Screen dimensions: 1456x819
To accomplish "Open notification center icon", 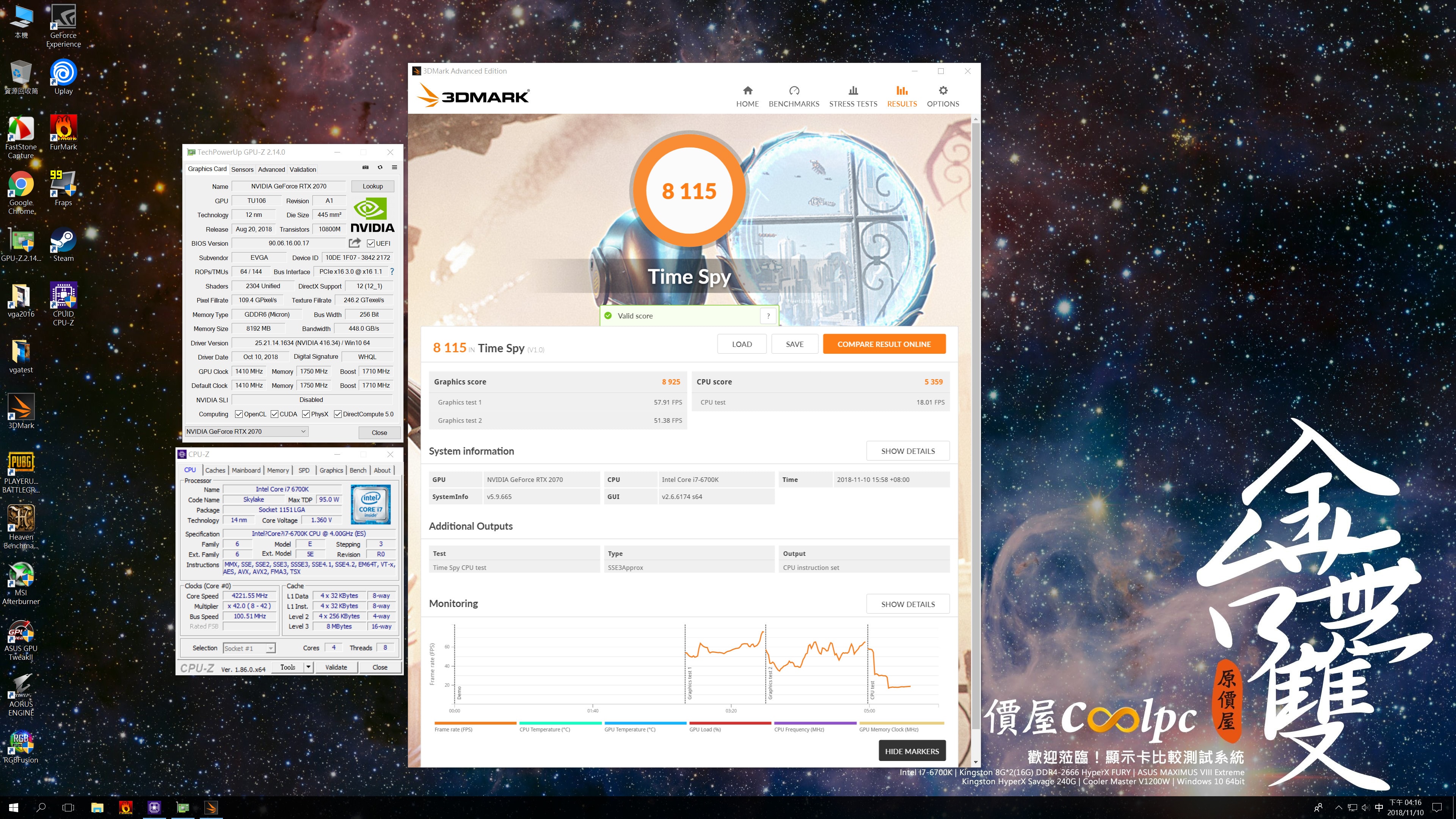I will [x=1437, y=808].
